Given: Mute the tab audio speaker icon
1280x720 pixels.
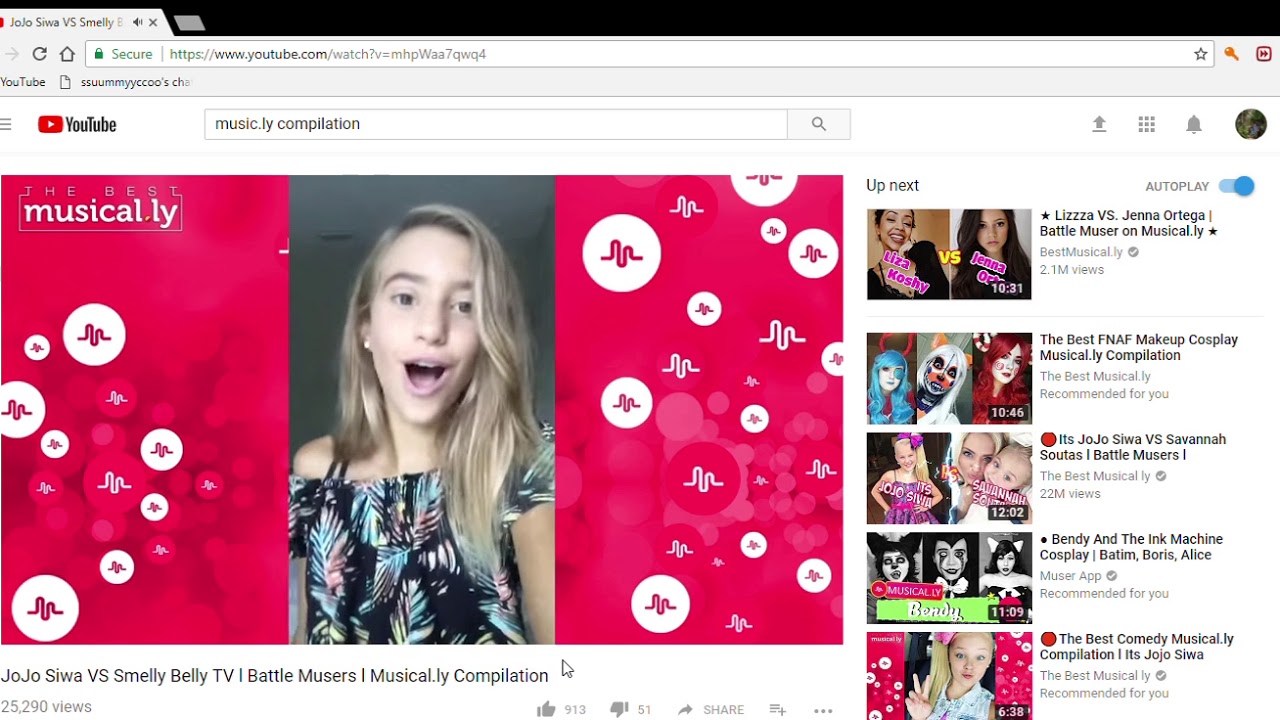Looking at the screenshot, I should (137, 22).
